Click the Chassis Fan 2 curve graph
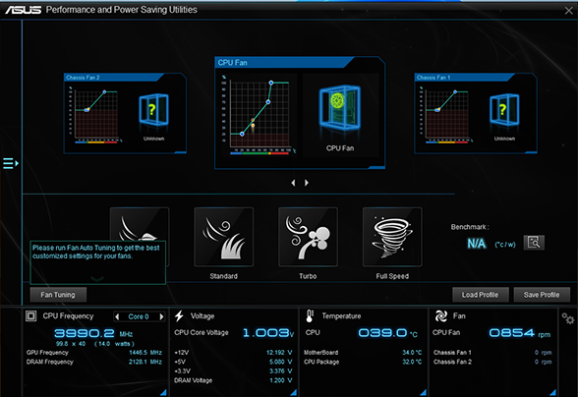578x397 pixels. (x=95, y=114)
